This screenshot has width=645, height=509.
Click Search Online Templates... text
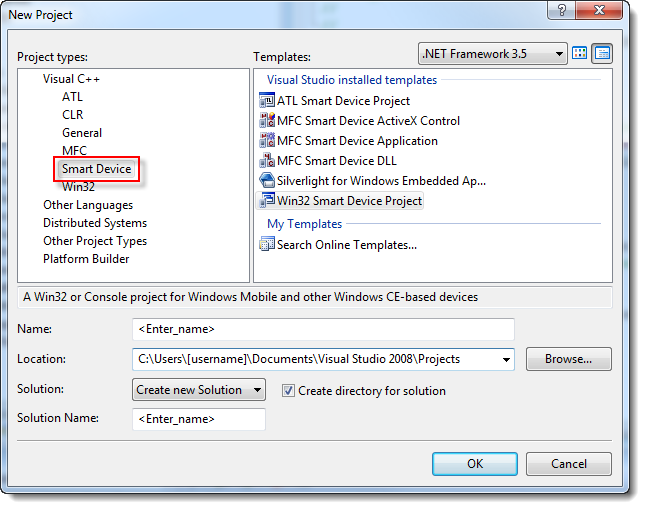(347, 245)
